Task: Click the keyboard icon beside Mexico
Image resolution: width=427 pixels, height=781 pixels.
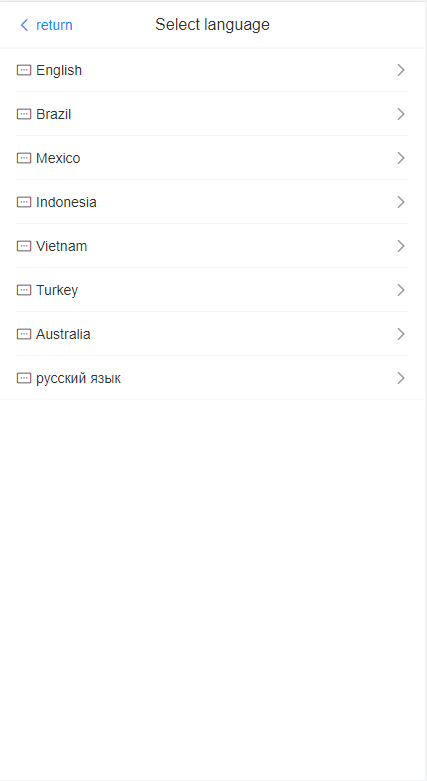Action: click(24, 158)
